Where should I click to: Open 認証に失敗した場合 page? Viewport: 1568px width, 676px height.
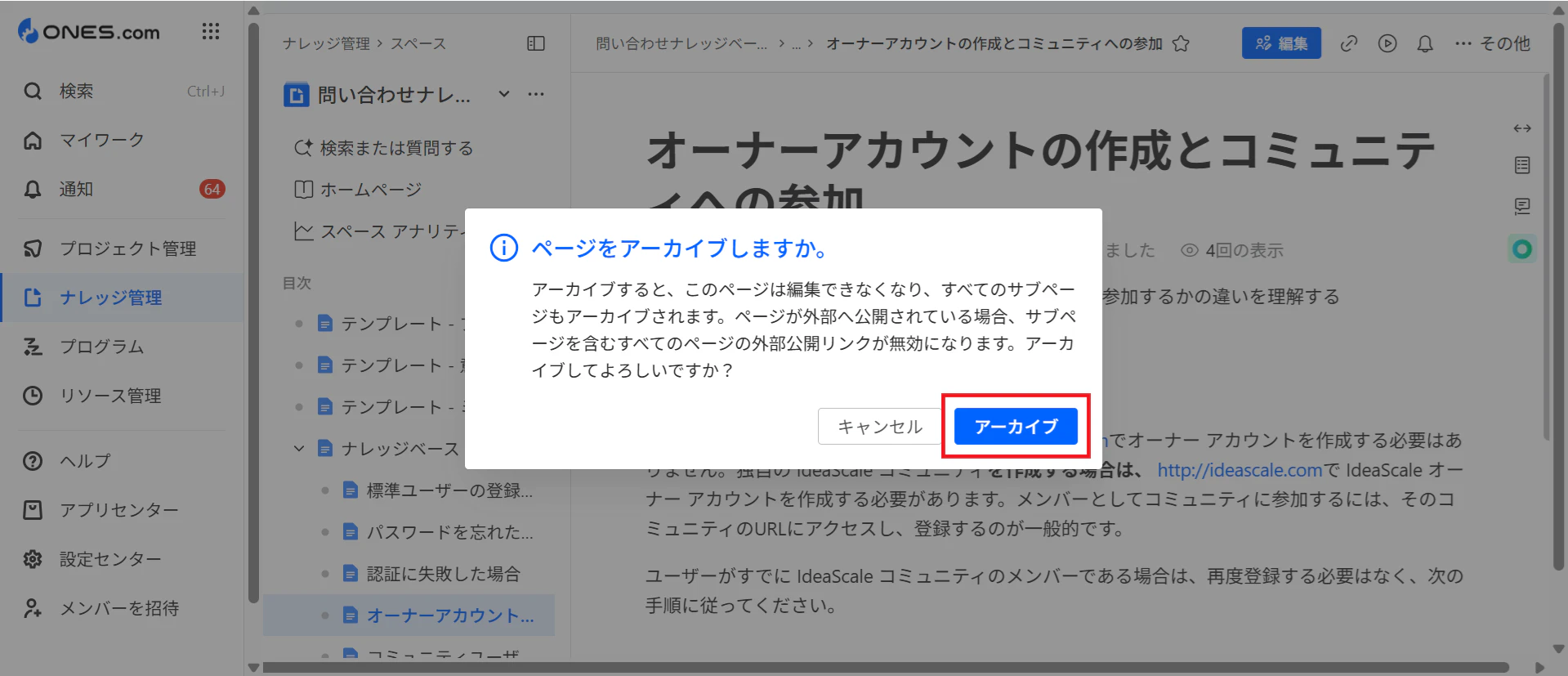[x=431, y=574]
